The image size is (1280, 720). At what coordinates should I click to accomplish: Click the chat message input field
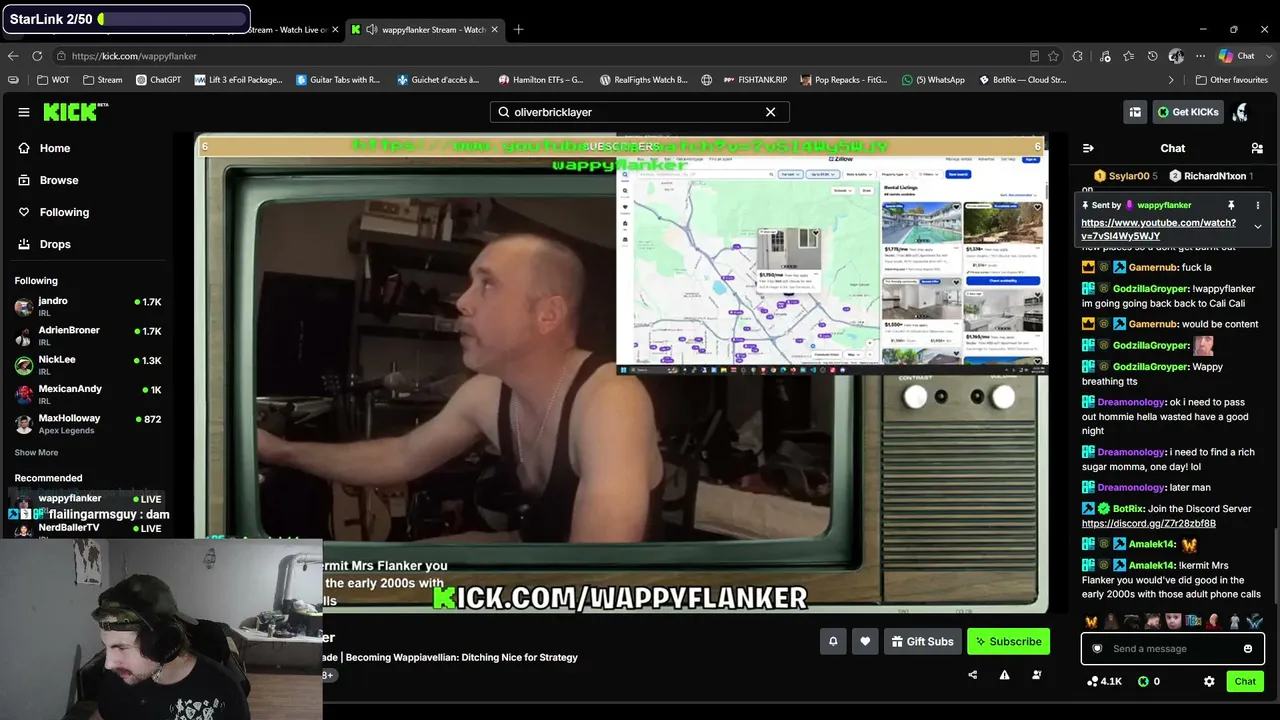1172,649
